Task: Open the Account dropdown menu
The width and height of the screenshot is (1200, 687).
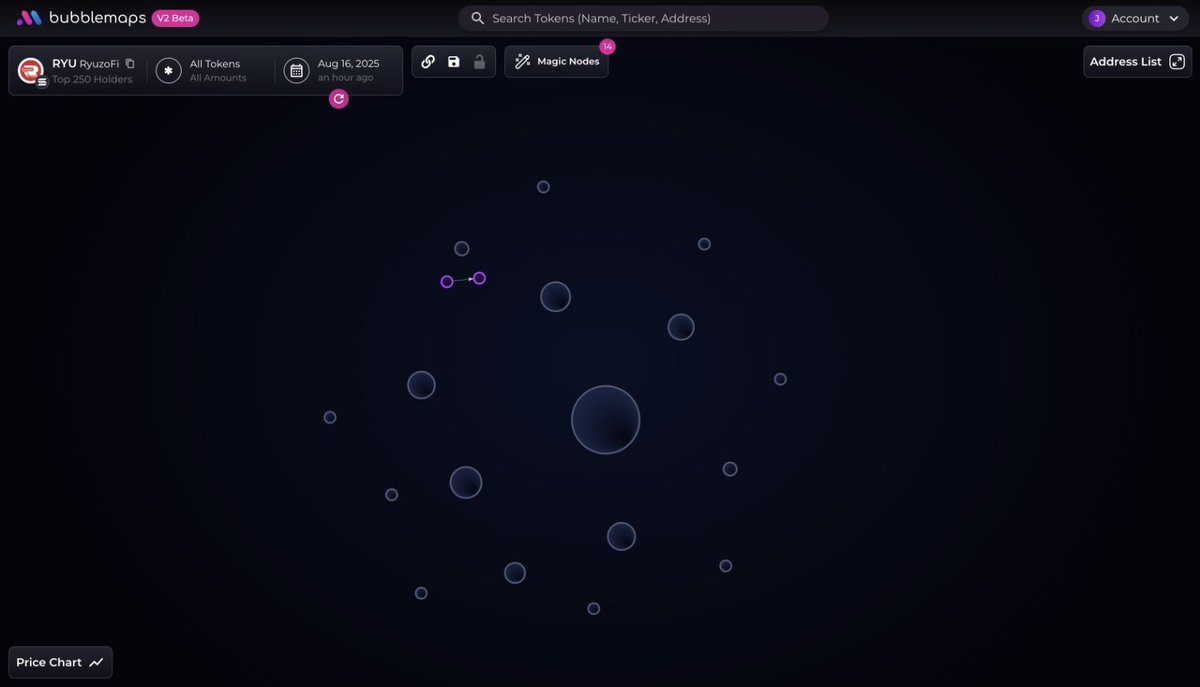Action: coord(1136,18)
